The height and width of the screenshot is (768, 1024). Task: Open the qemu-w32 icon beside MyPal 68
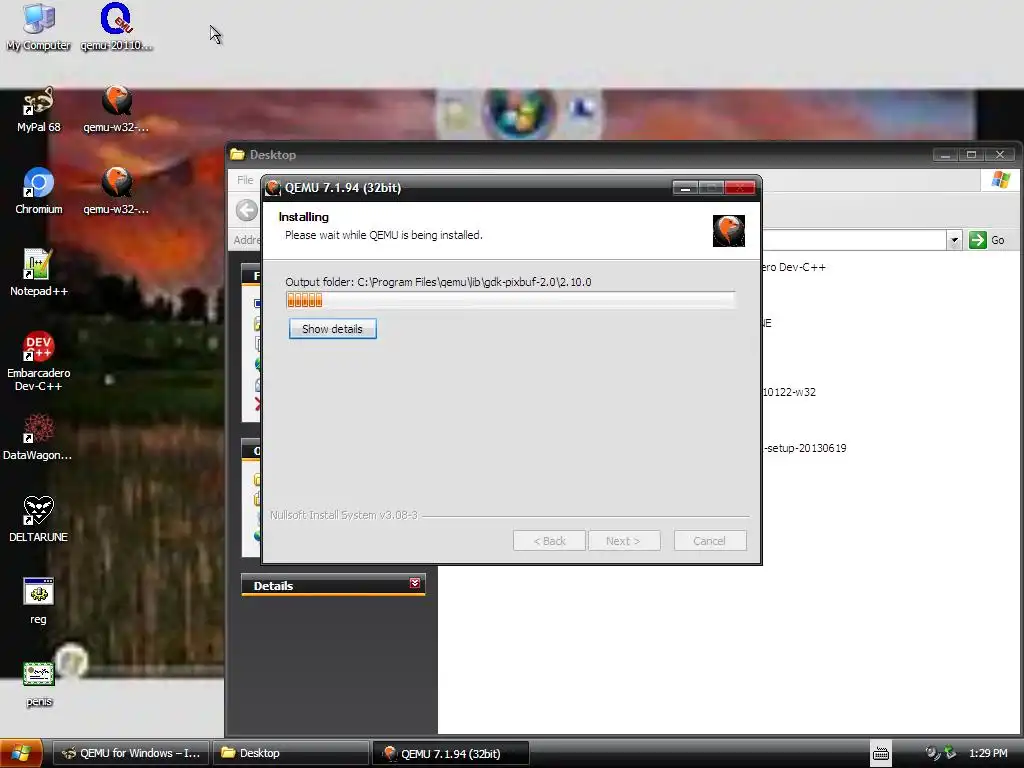pyautogui.click(x=116, y=110)
